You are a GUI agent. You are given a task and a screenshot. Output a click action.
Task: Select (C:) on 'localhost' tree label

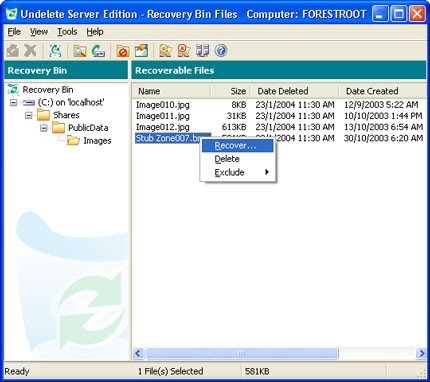tap(71, 102)
